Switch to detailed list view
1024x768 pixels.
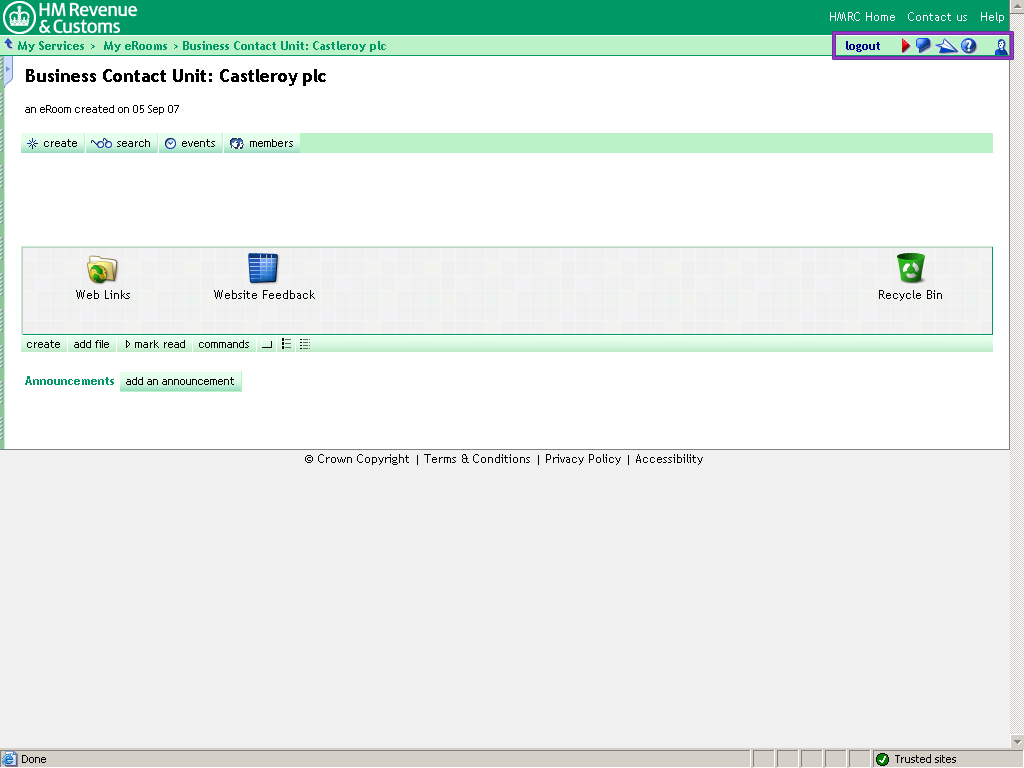[304, 344]
